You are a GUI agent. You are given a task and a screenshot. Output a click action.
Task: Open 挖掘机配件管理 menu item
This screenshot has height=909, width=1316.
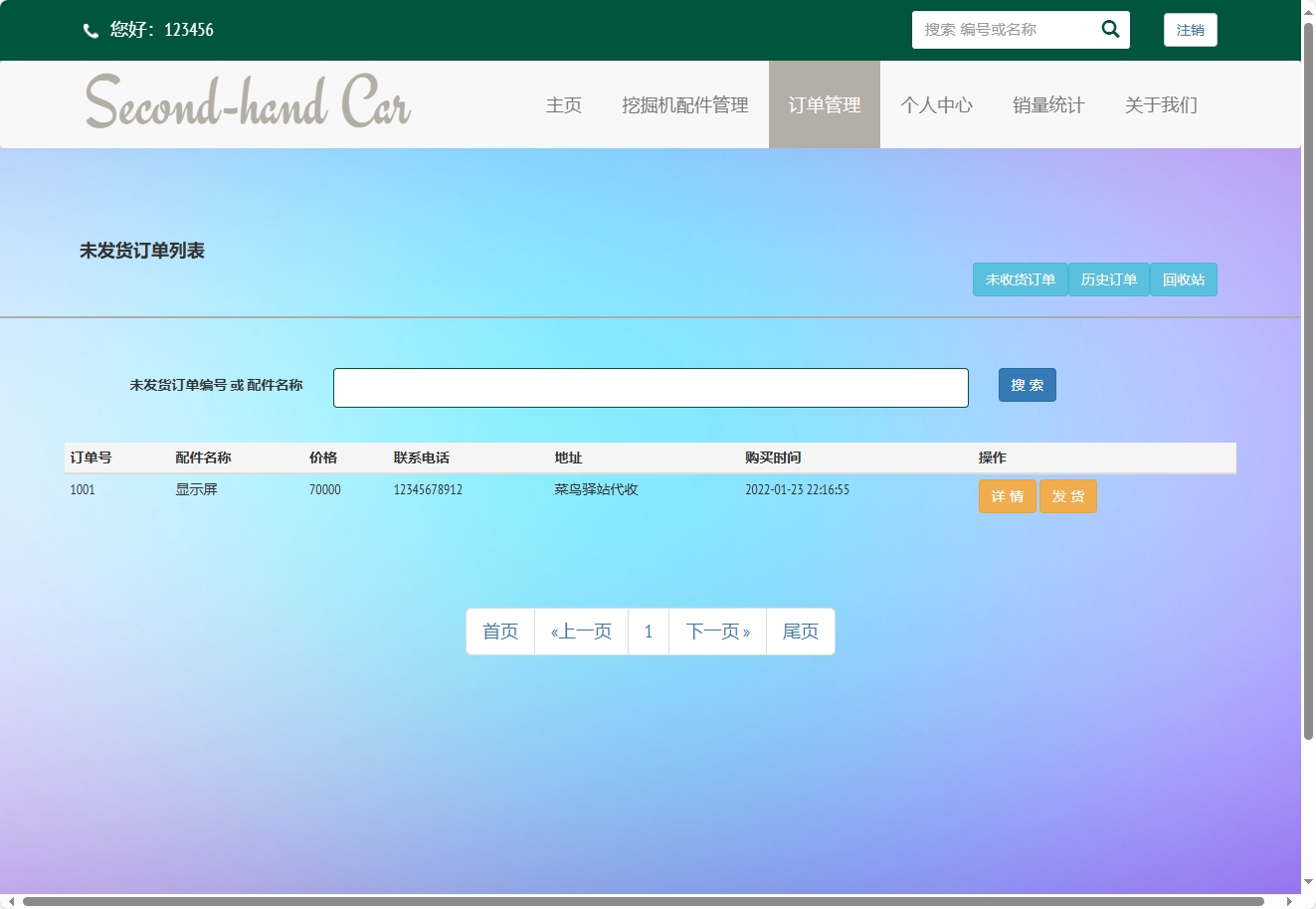click(684, 105)
